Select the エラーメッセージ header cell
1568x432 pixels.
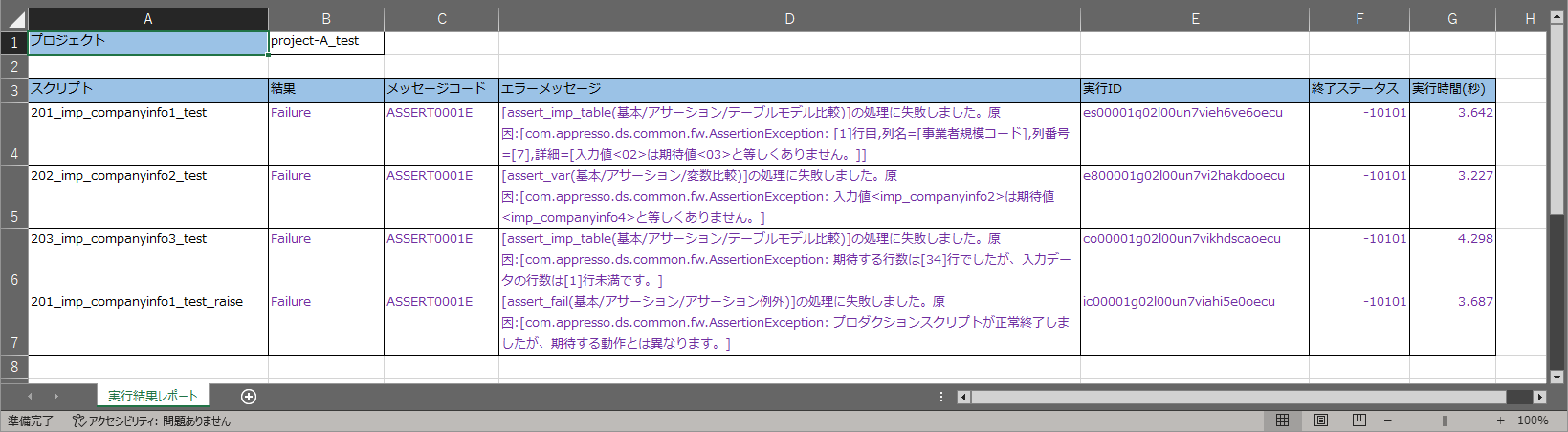point(789,90)
